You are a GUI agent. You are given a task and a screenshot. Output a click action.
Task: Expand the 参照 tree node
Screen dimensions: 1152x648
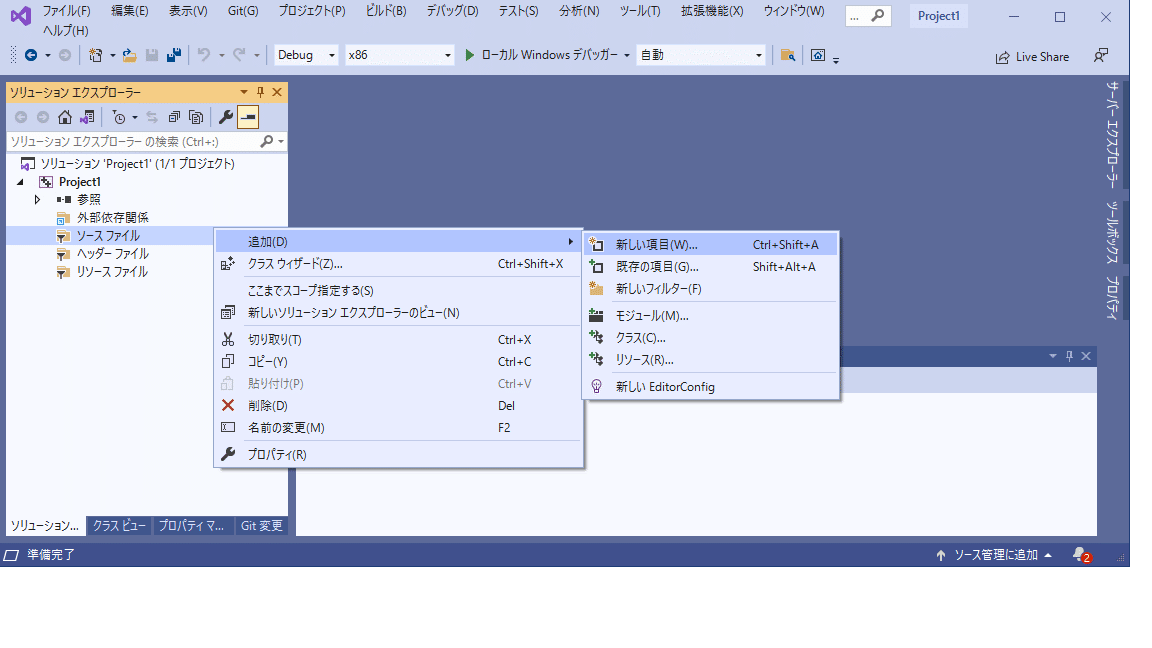tap(37, 199)
